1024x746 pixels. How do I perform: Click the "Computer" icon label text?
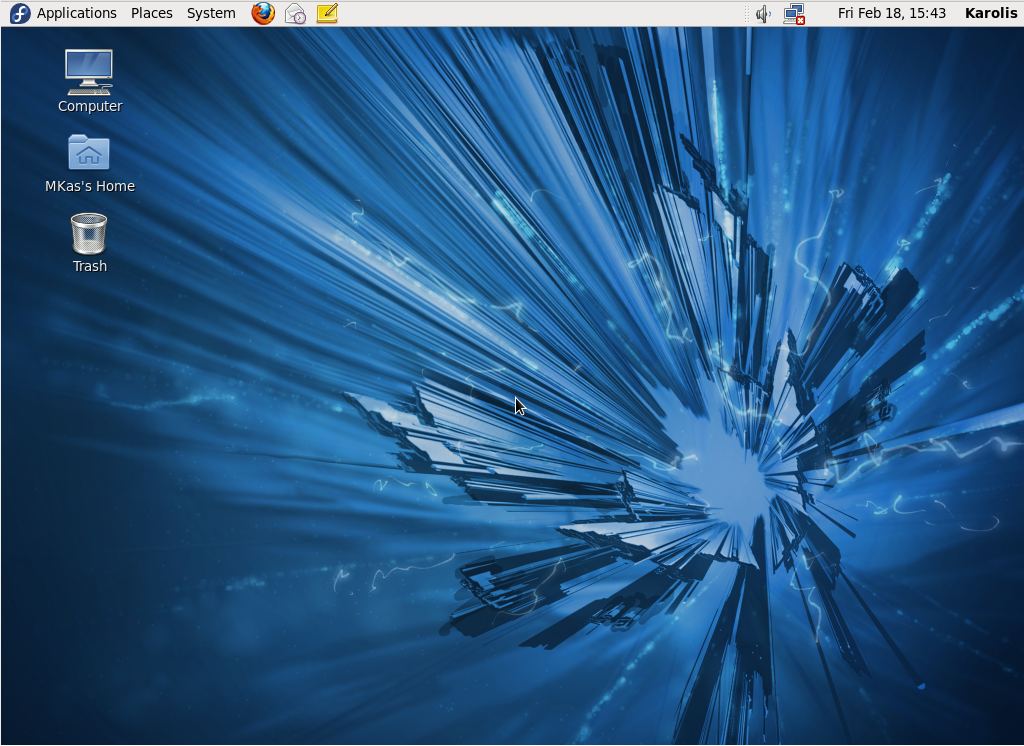tap(90, 106)
